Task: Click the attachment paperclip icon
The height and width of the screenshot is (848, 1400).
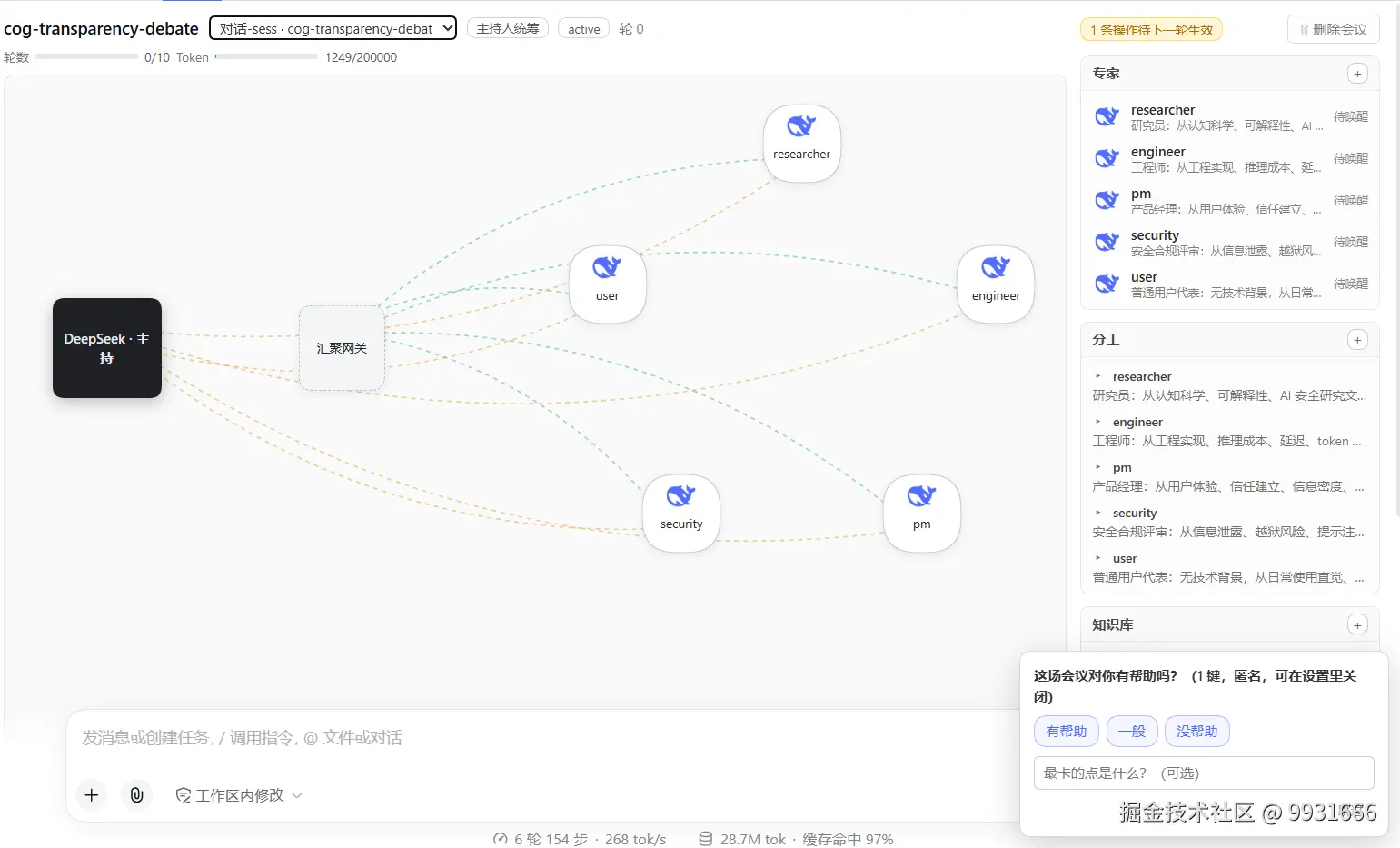Action: (x=136, y=795)
